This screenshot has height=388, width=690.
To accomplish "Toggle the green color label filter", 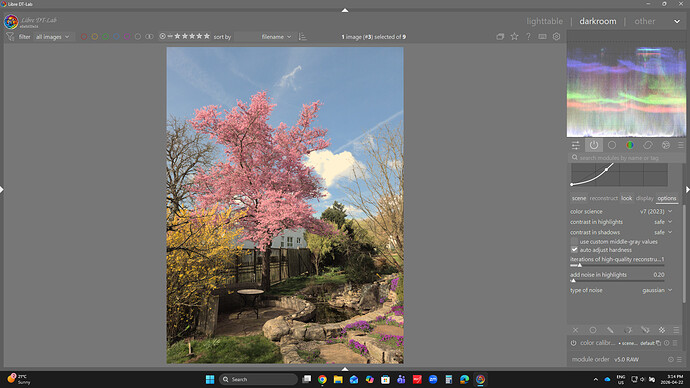I will (106, 37).
